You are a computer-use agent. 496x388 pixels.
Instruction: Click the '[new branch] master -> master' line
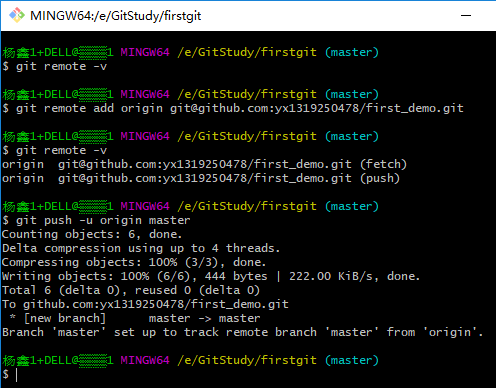(135, 318)
